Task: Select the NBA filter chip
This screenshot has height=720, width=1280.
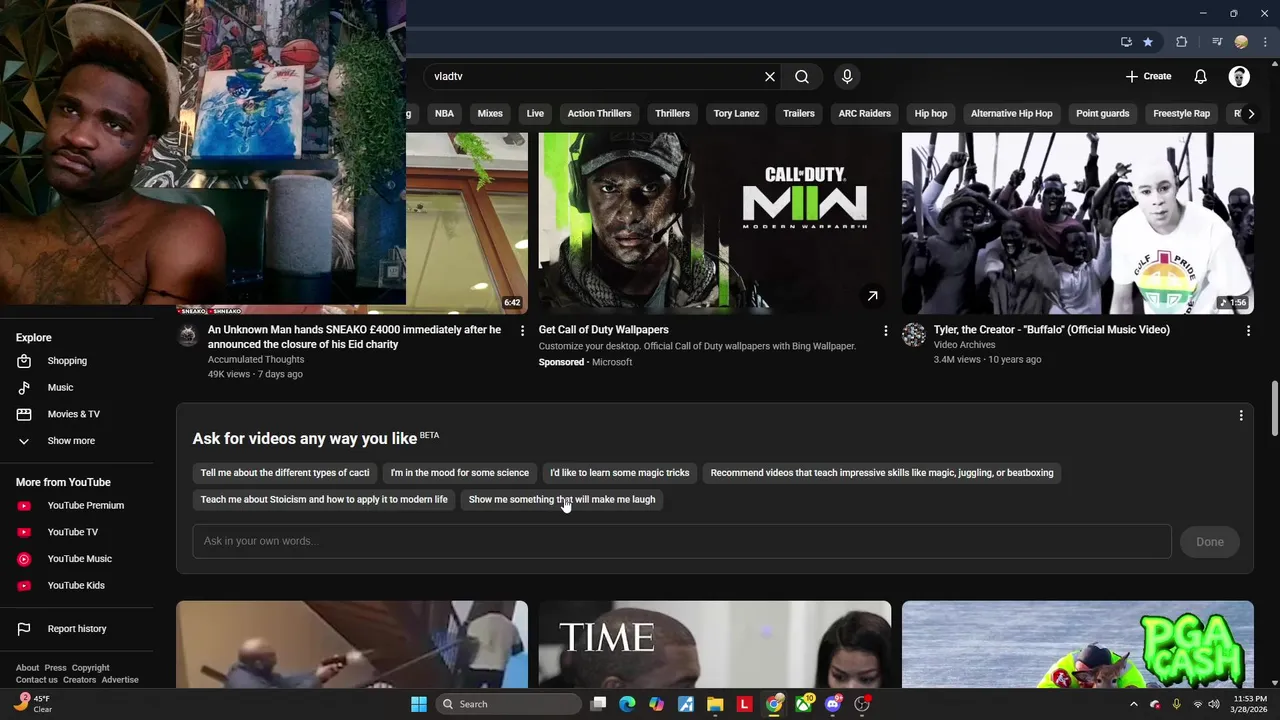Action: point(444,113)
